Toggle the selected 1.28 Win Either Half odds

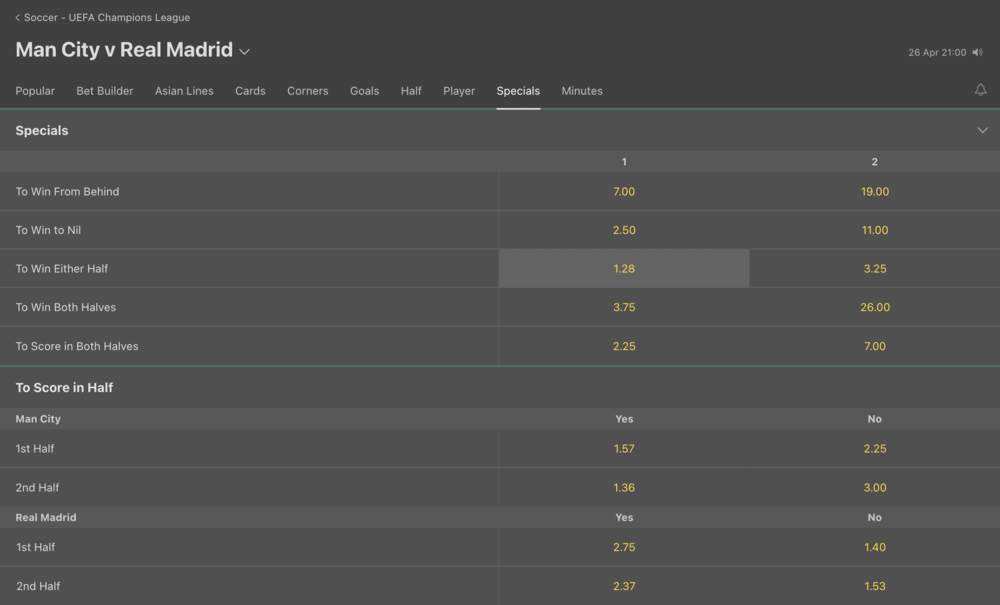624,269
